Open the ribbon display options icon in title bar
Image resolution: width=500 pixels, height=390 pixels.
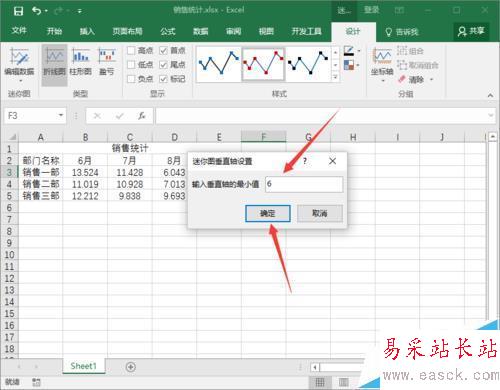pos(399,11)
